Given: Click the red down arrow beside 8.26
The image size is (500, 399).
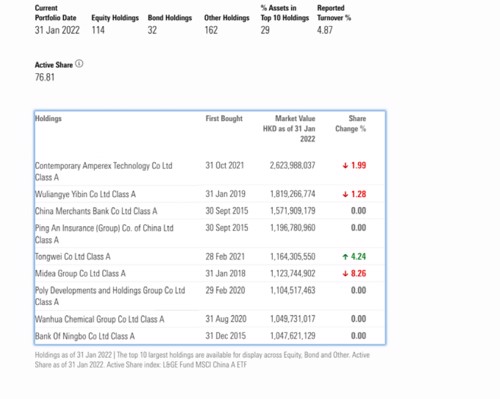Looking at the screenshot, I should pyautogui.click(x=345, y=274).
